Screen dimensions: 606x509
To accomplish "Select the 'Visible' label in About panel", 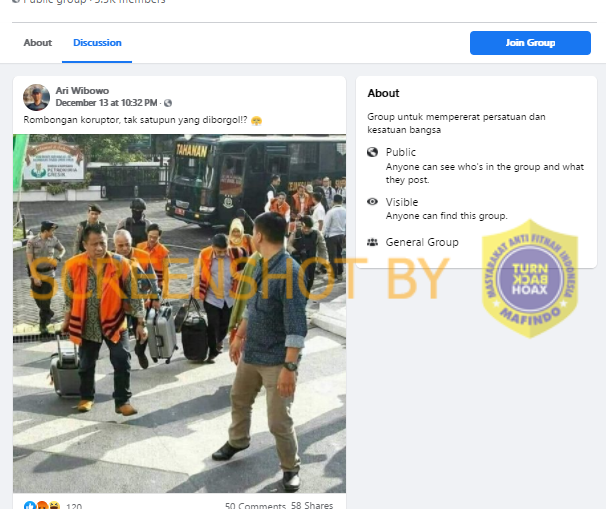I will point(402,202).
